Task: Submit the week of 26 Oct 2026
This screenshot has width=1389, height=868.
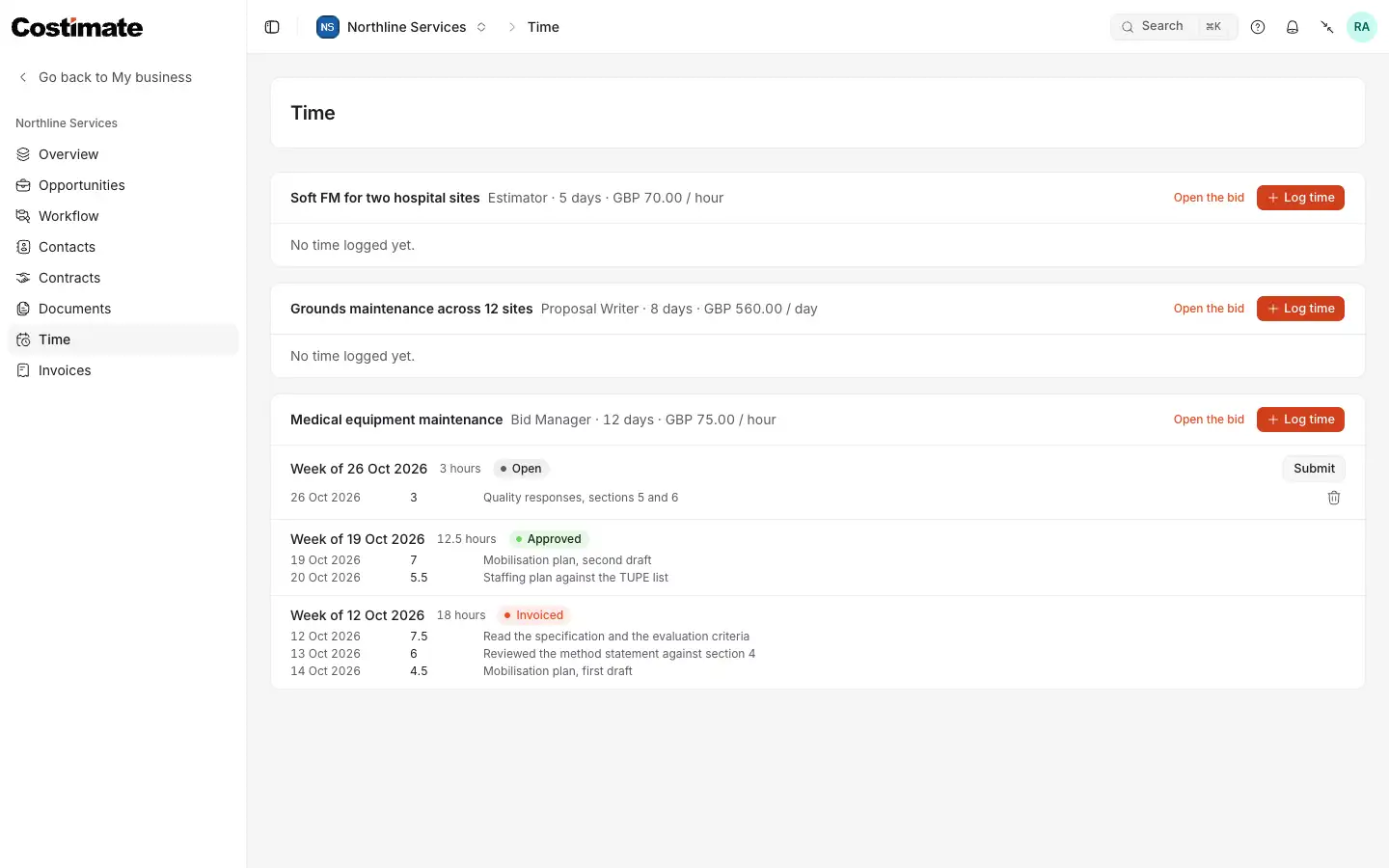Action: coord(1314,469)
